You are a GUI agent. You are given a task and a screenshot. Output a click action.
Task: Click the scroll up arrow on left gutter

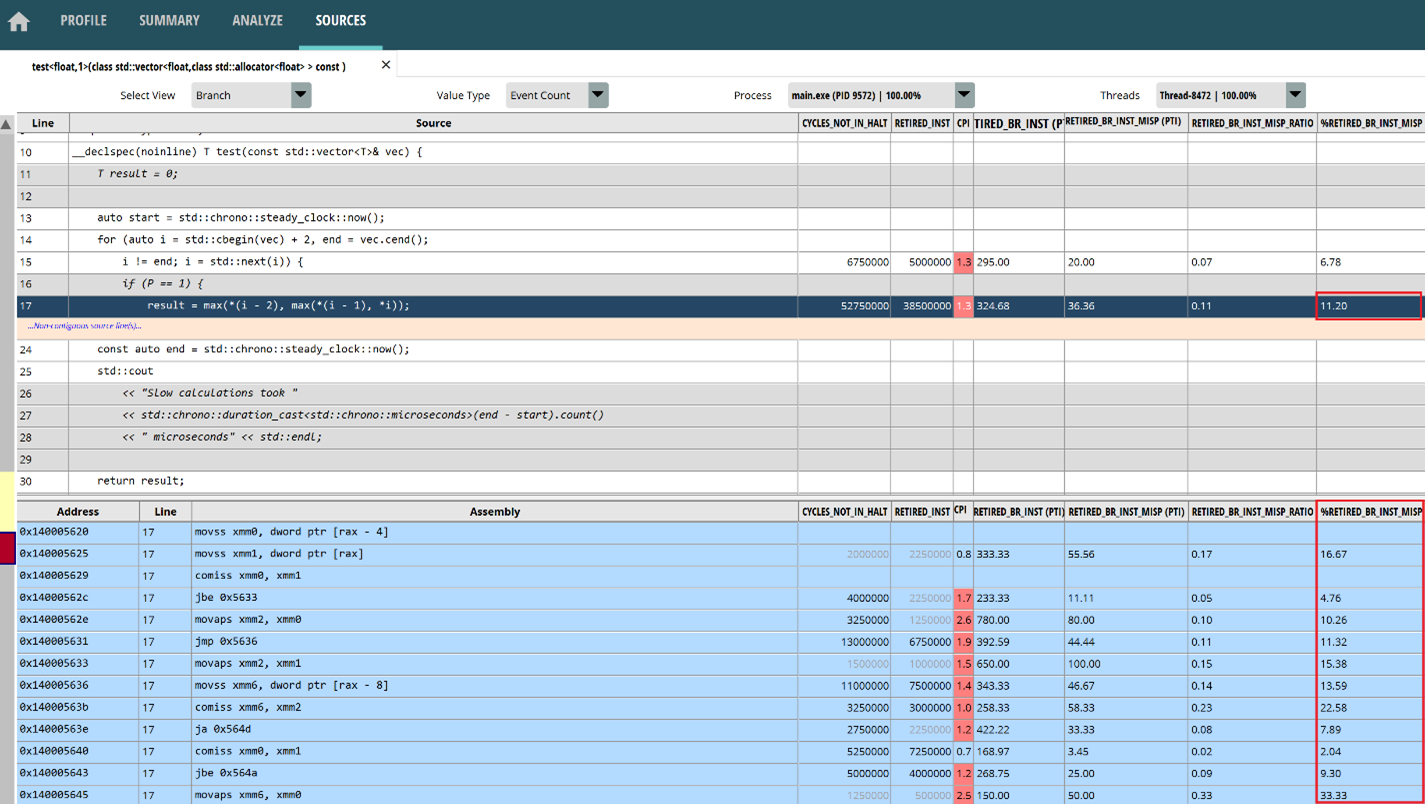tap(7, 125)
